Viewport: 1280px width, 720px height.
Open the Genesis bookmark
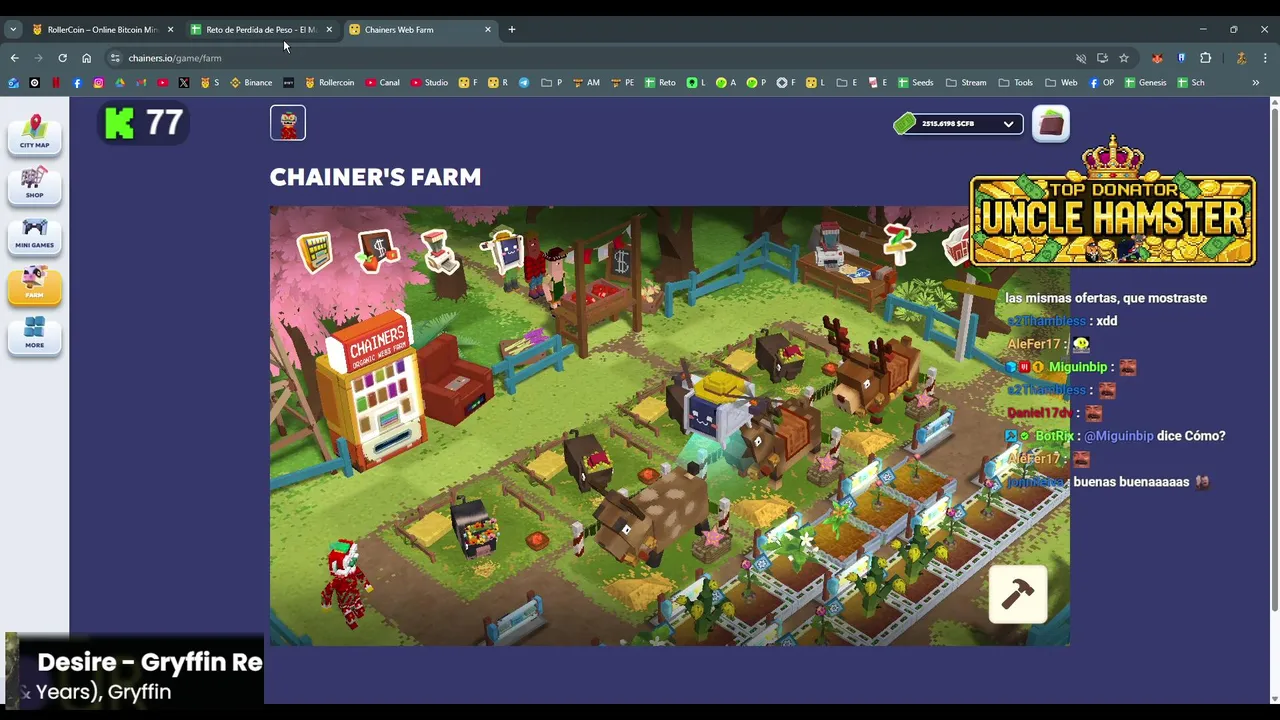point(1145,83)
